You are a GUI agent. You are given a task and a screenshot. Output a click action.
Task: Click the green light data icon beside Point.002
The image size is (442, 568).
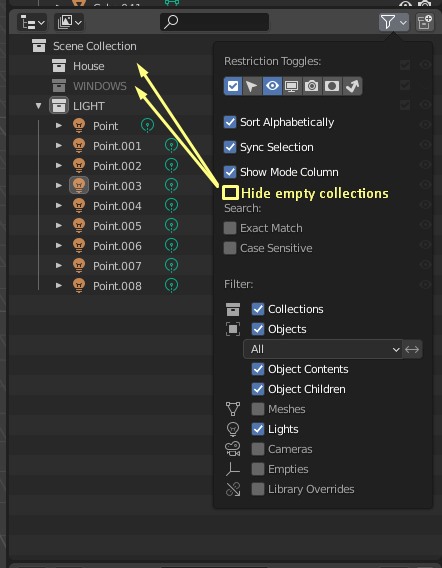tap(171, 166)
